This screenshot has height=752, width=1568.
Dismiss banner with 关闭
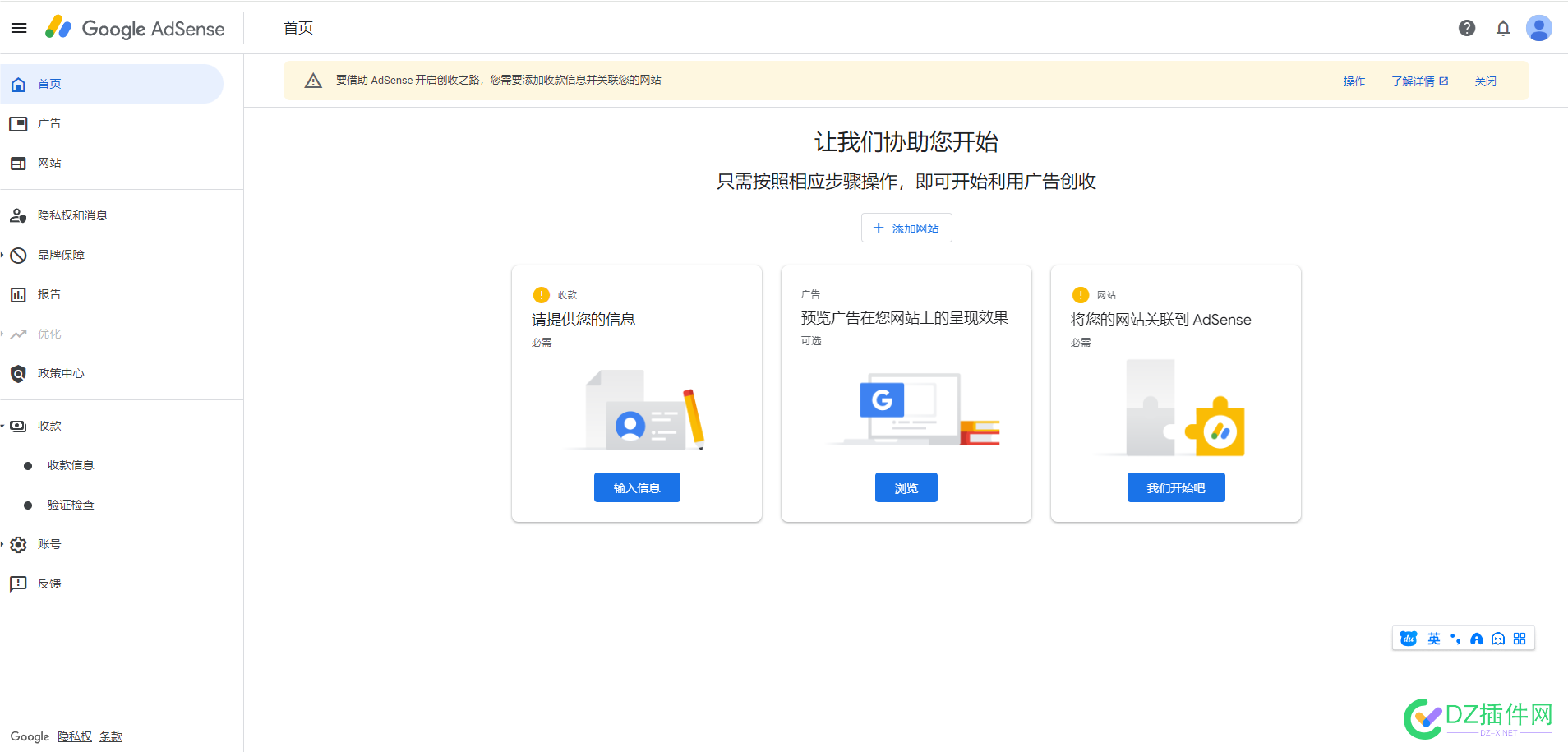1485,81
